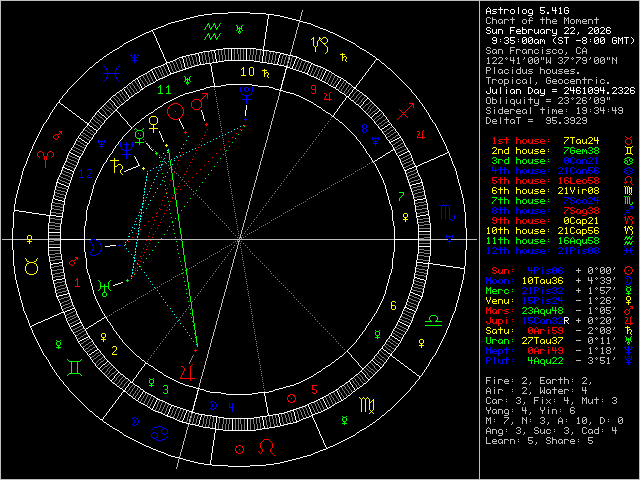This screenshot has width=640, height=480.
Task: Click red house number 1 in the wheel
Action: (x=78, y=282)
